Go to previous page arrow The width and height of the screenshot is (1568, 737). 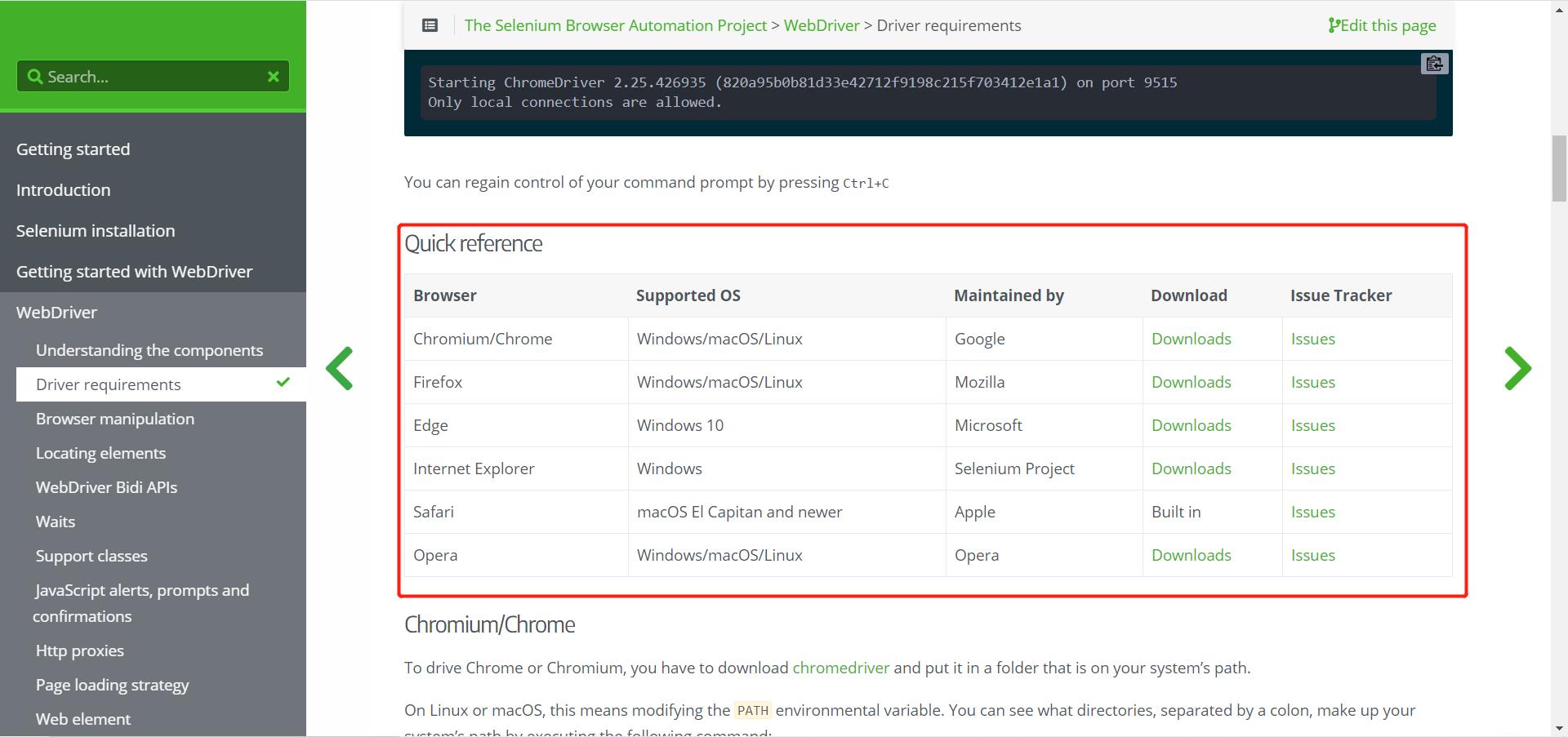340,368
